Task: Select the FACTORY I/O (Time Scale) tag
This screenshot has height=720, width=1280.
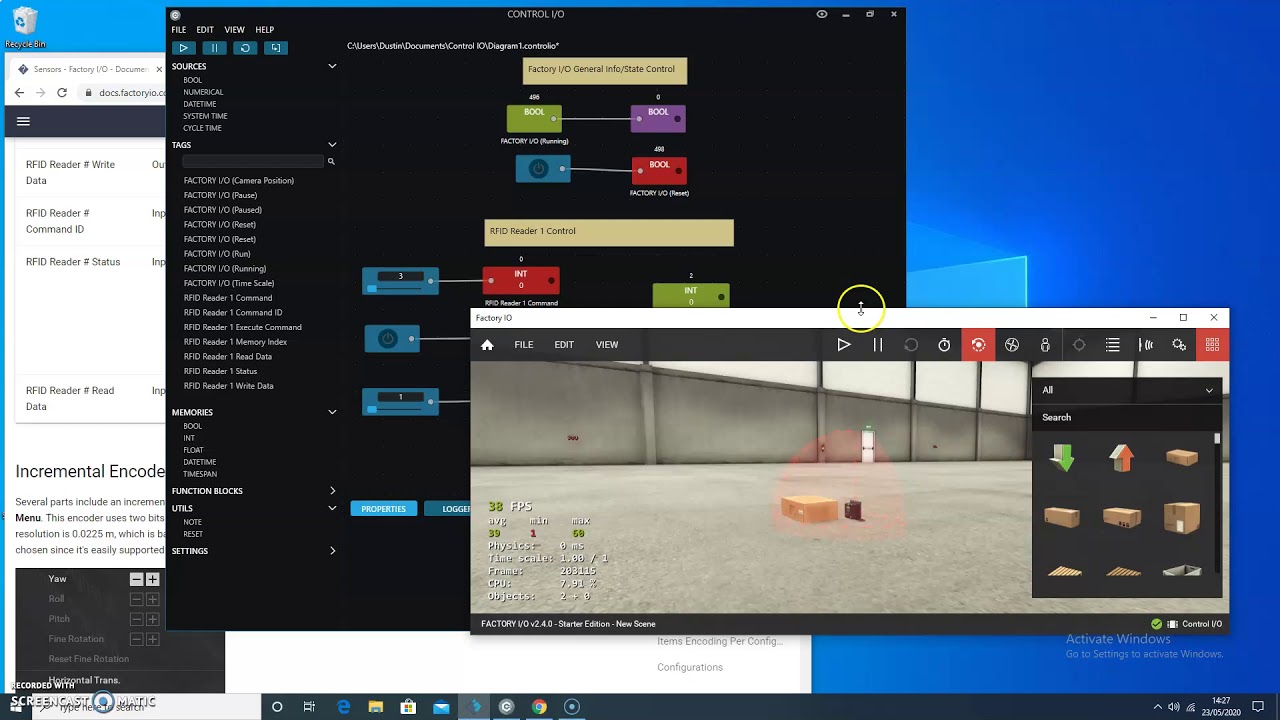Action: (x=229, y=283)
